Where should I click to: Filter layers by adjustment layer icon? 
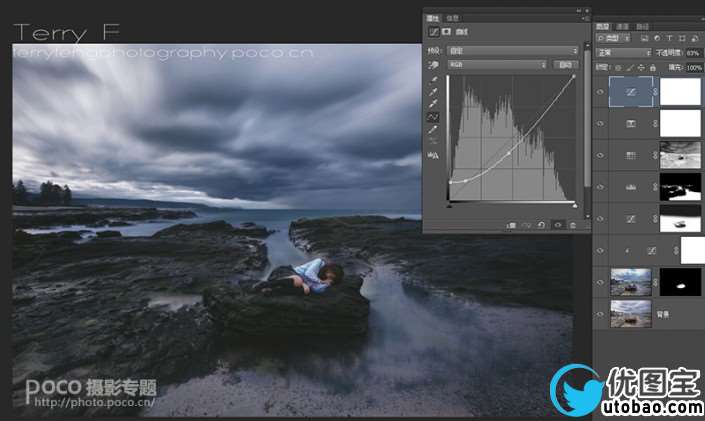(657, 38)
